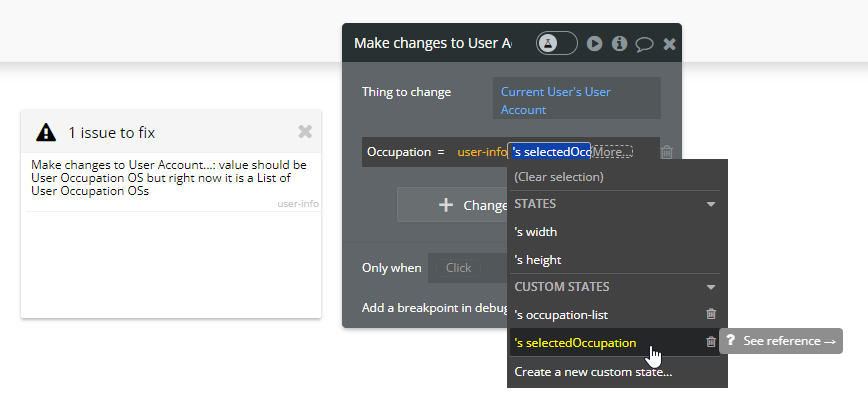Choose Clear selection in the dropdown
This screenshot has width=868, height=416.
(x=559, y=177)
